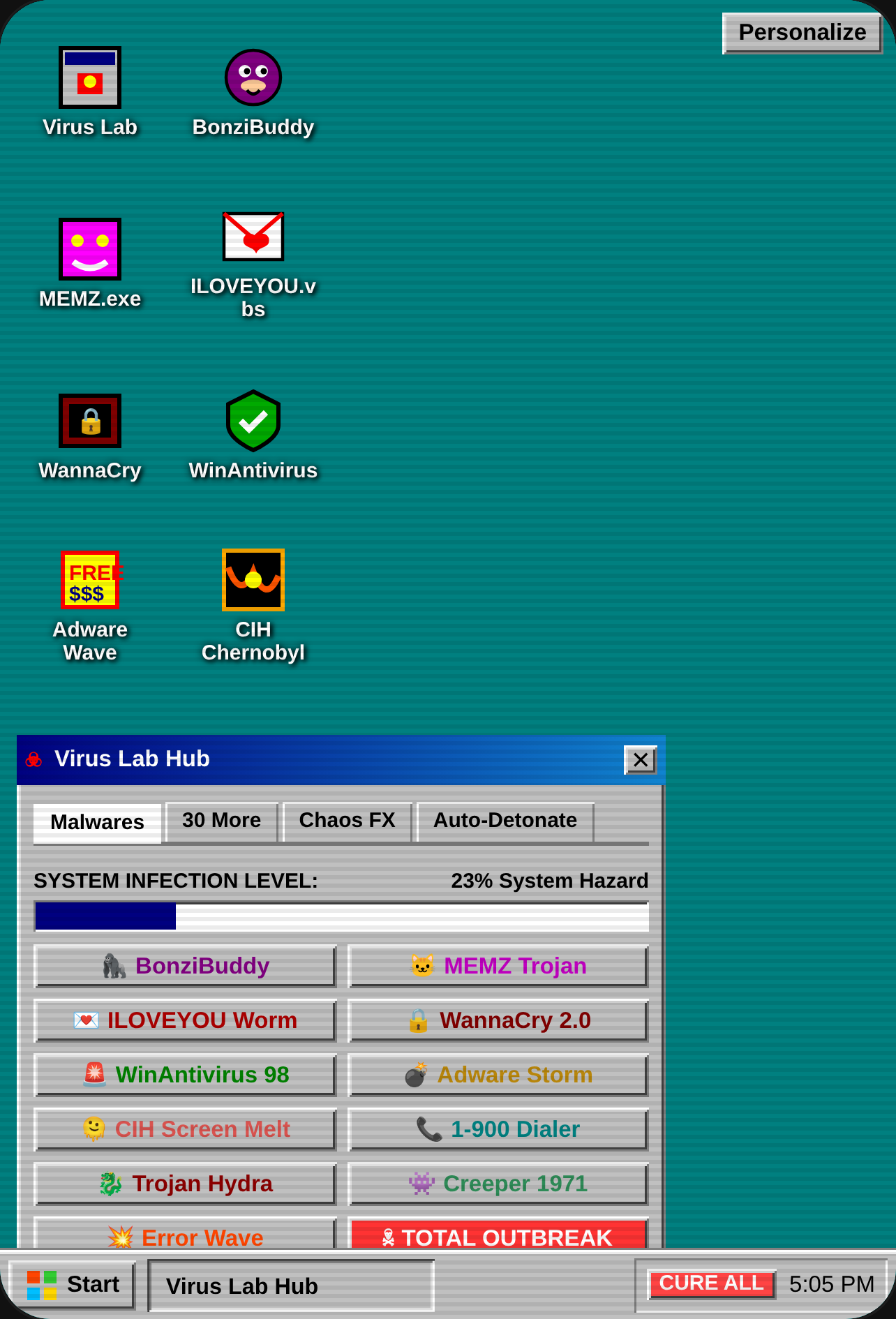The width and height of the screenshot is (896, 1319).
Task: Click the 5:05 PM taskbar clock
Action: 832,1284
